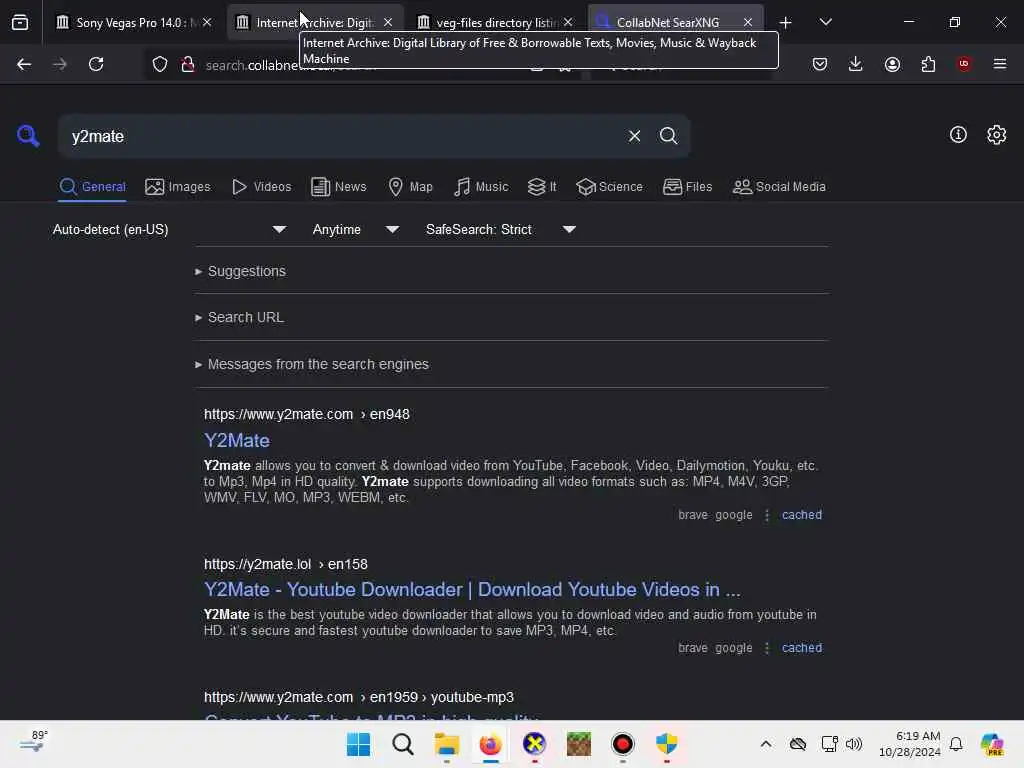Open the Firefox account icon
Viewport: 1024px width, 768px height.
(892, 64)
